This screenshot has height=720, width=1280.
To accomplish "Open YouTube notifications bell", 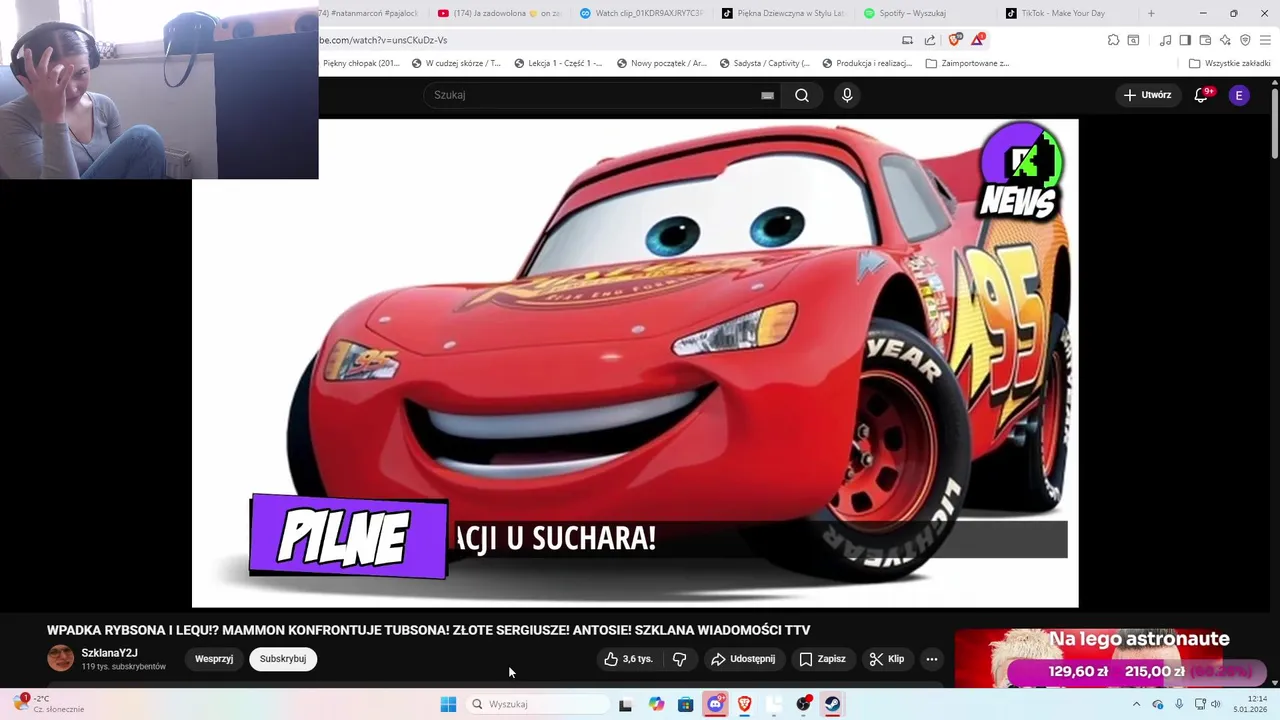I will pyautogui.click(x=1202, y=95).
